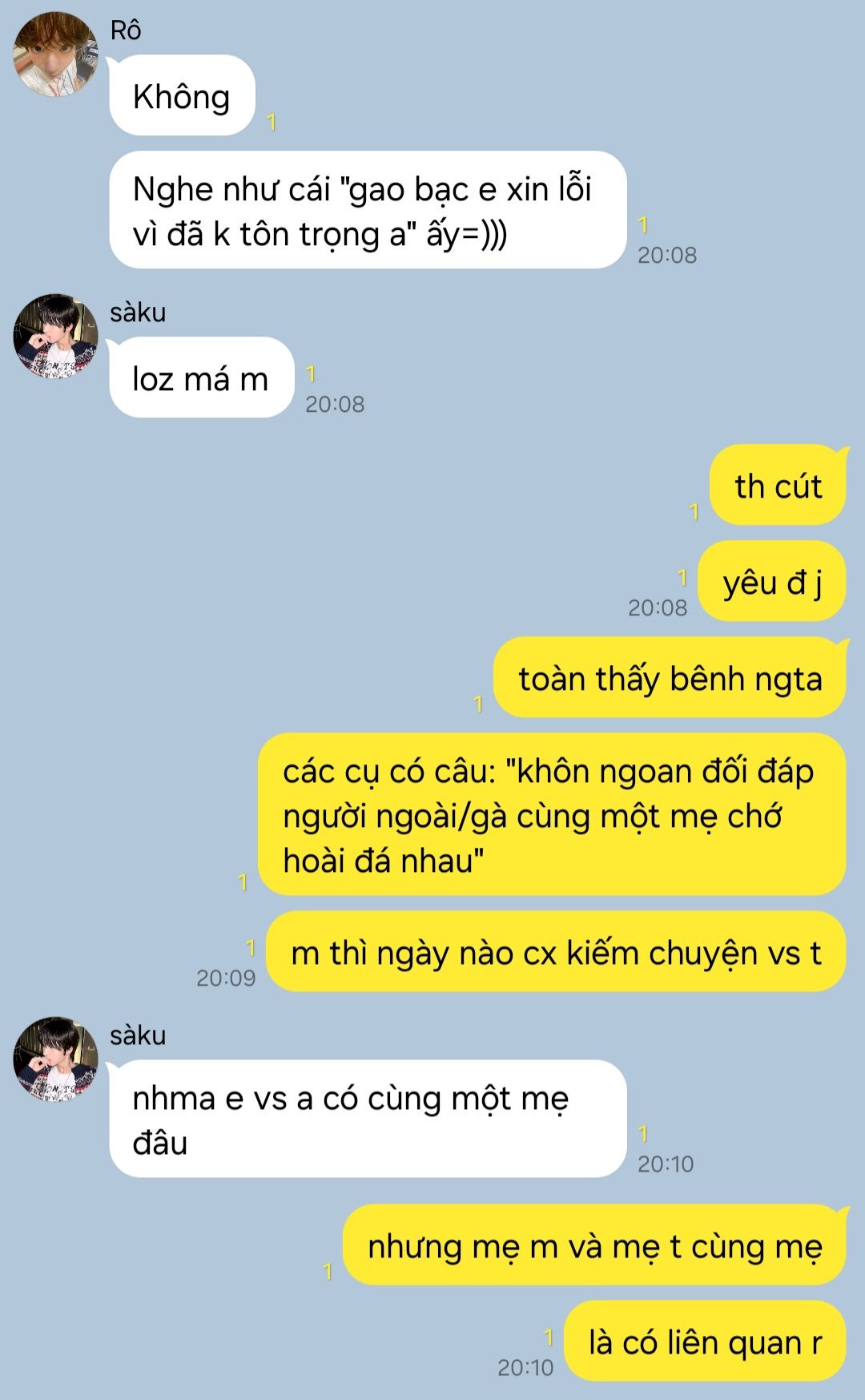
Task: Tap 'm thì ngày nào cx kiếm chuyện' bubble
Action: pos(556,951)
